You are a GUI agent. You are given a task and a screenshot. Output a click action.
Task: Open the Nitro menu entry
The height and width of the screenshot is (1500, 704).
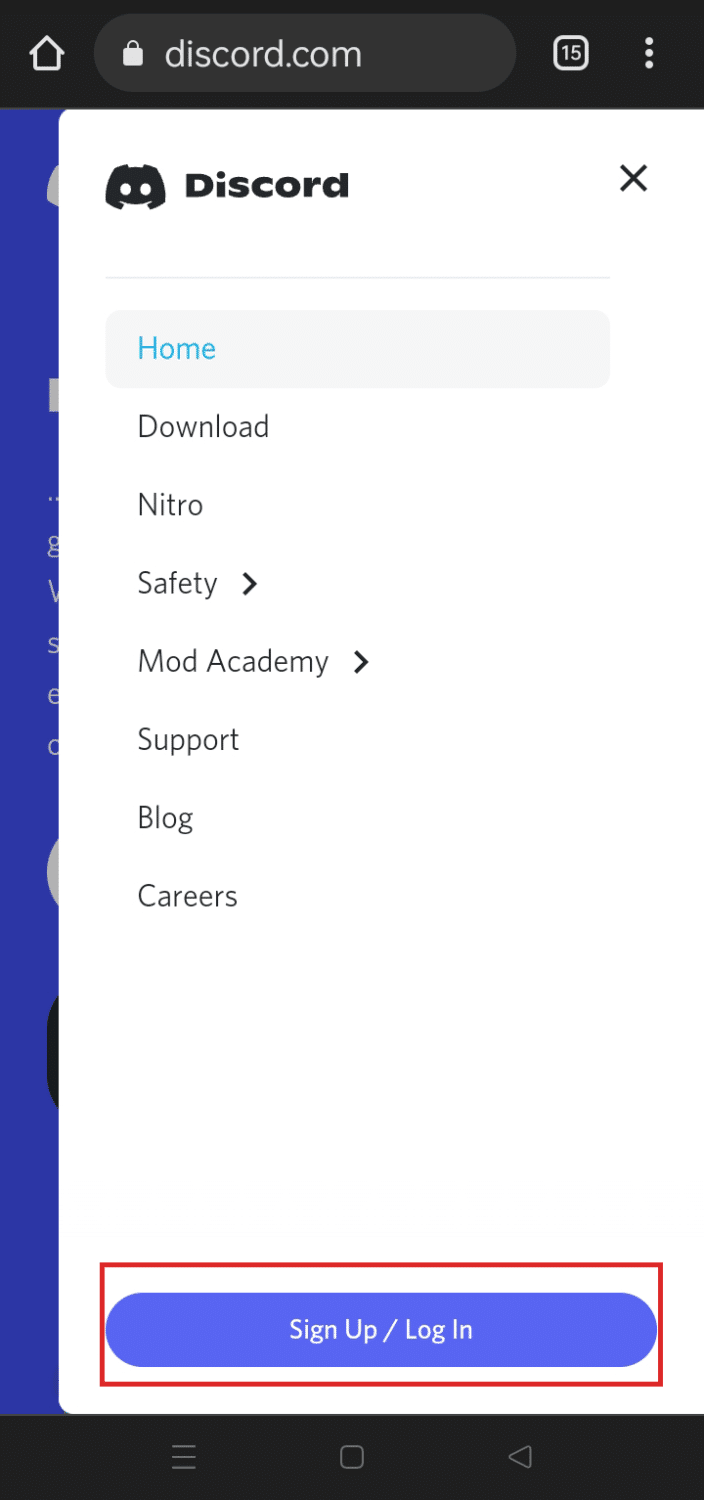click(x=170, y=505)
